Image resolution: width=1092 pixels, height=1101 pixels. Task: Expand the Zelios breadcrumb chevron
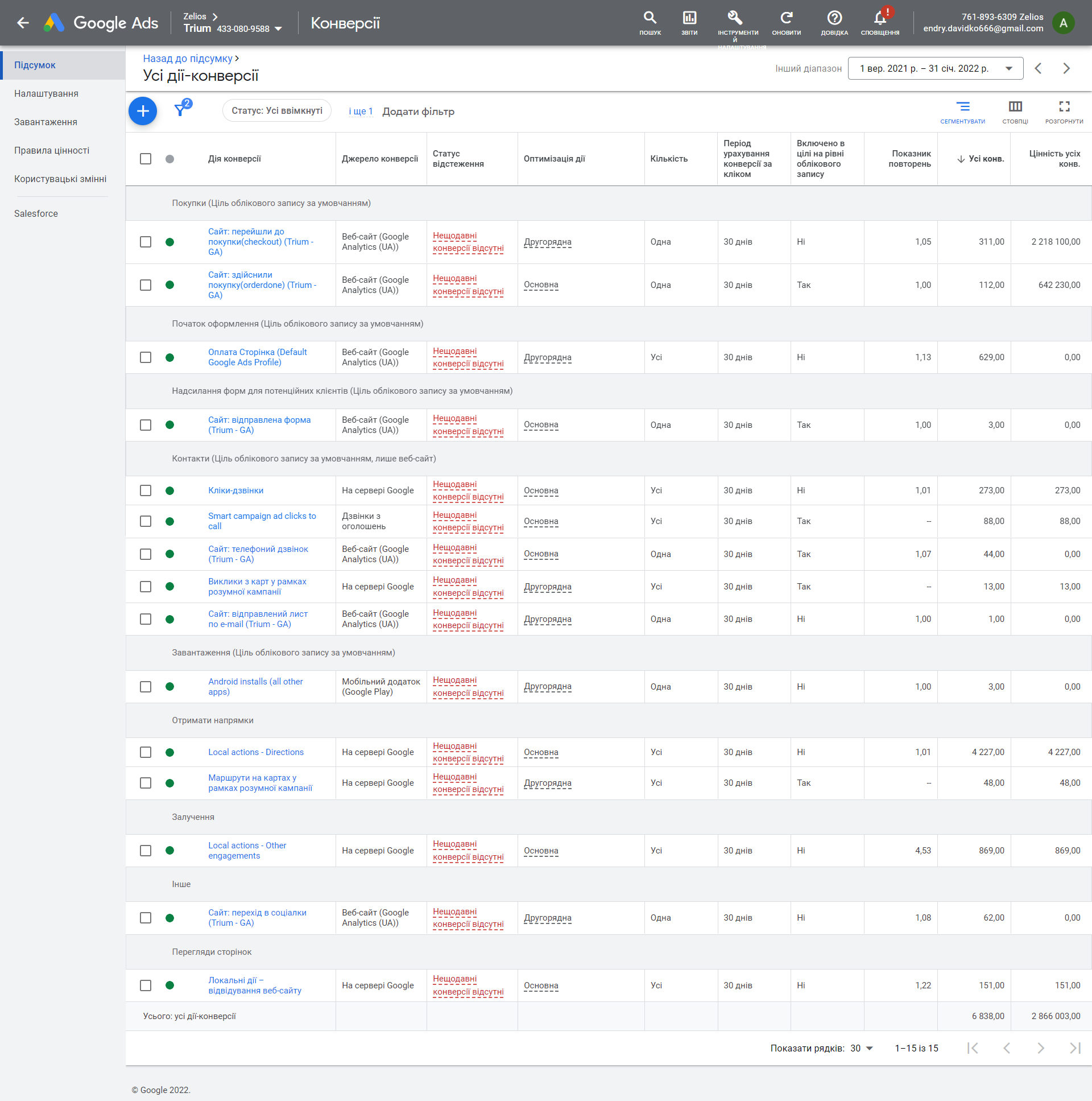pyautogui.click(x=215, y=17)
